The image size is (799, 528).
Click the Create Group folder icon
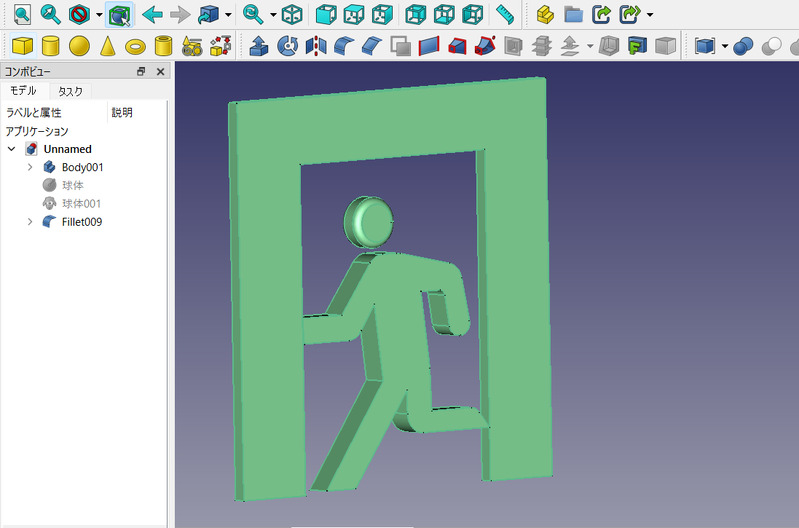(x=573, y=14)
